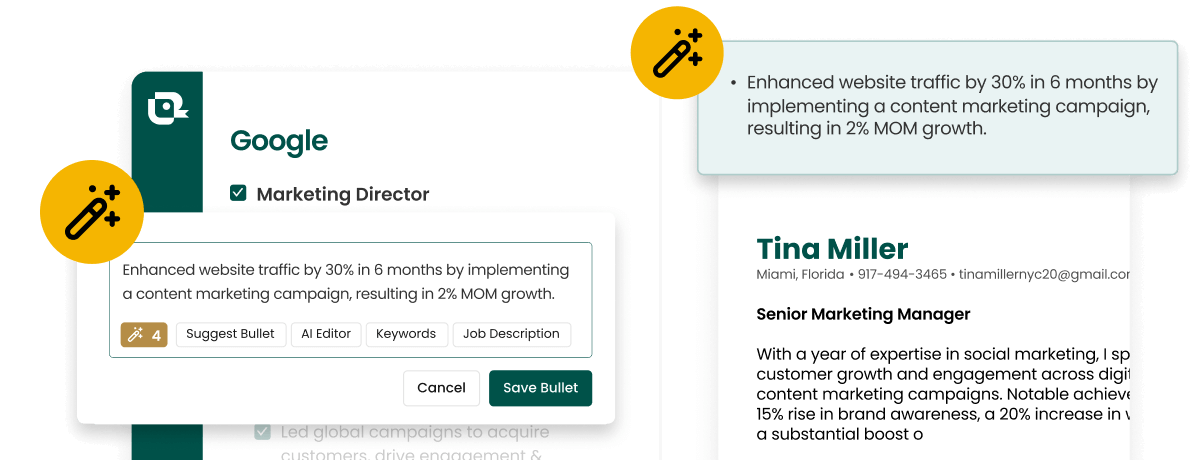Click the Save Bullet button

(541, 388)
